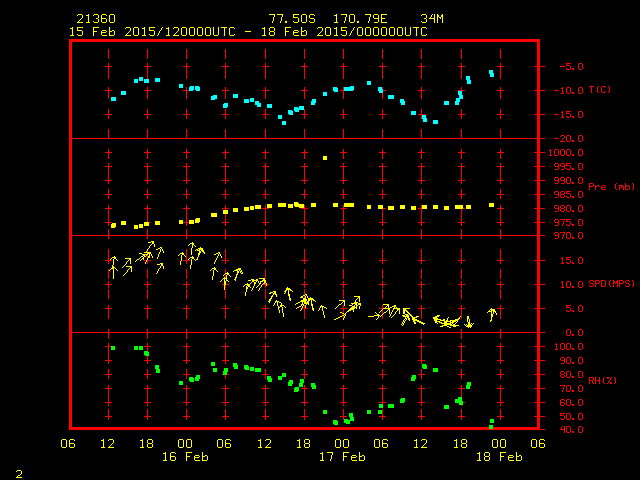Click the 995.0 pressure tick value
Screen dimensions: 640x480
tap(569, 167)
